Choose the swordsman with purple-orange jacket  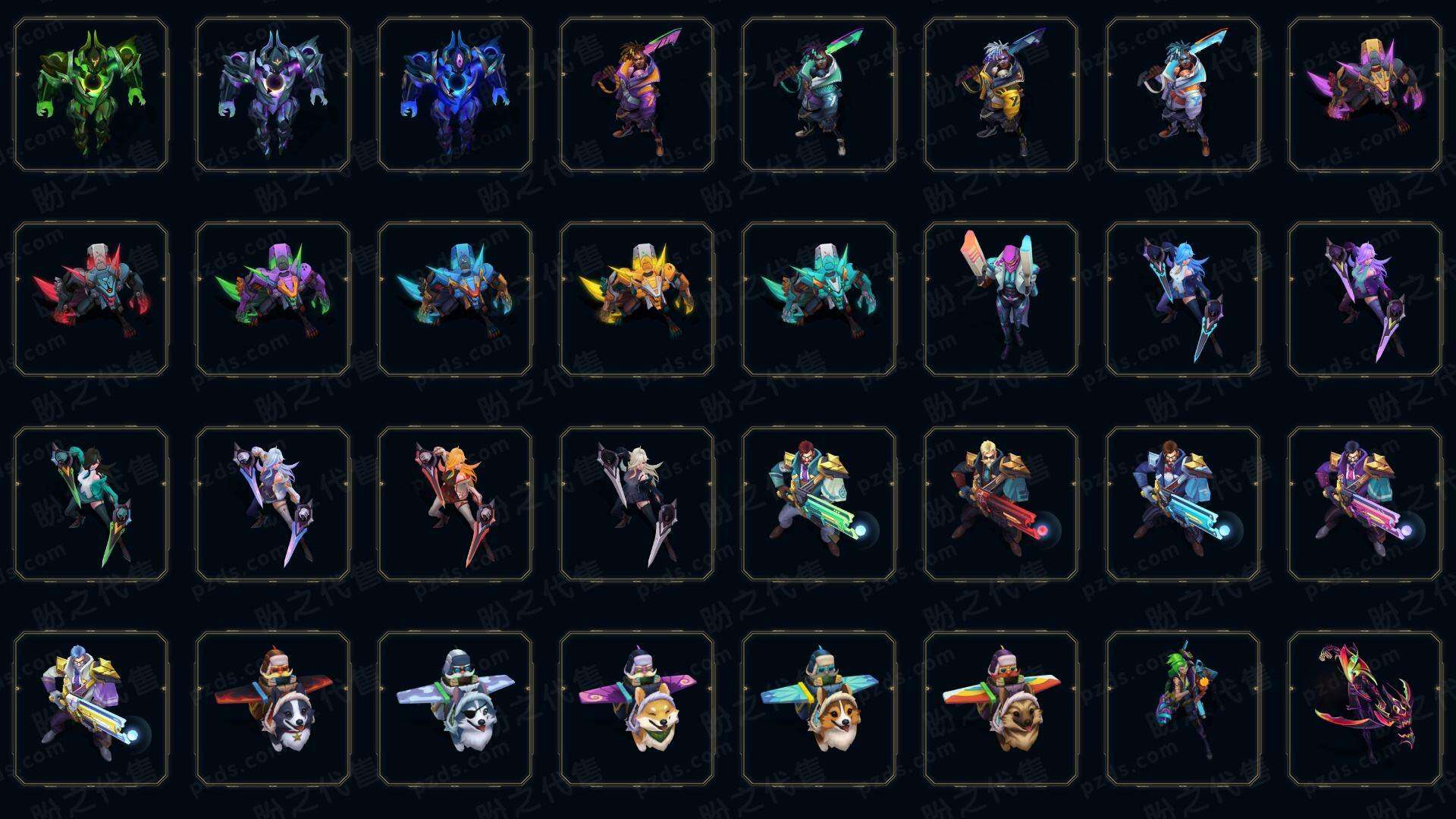click(x=637, y=95)
